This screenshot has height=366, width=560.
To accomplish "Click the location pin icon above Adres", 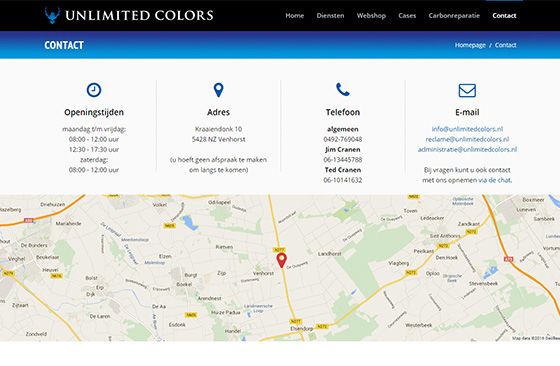I will (218, 90).
